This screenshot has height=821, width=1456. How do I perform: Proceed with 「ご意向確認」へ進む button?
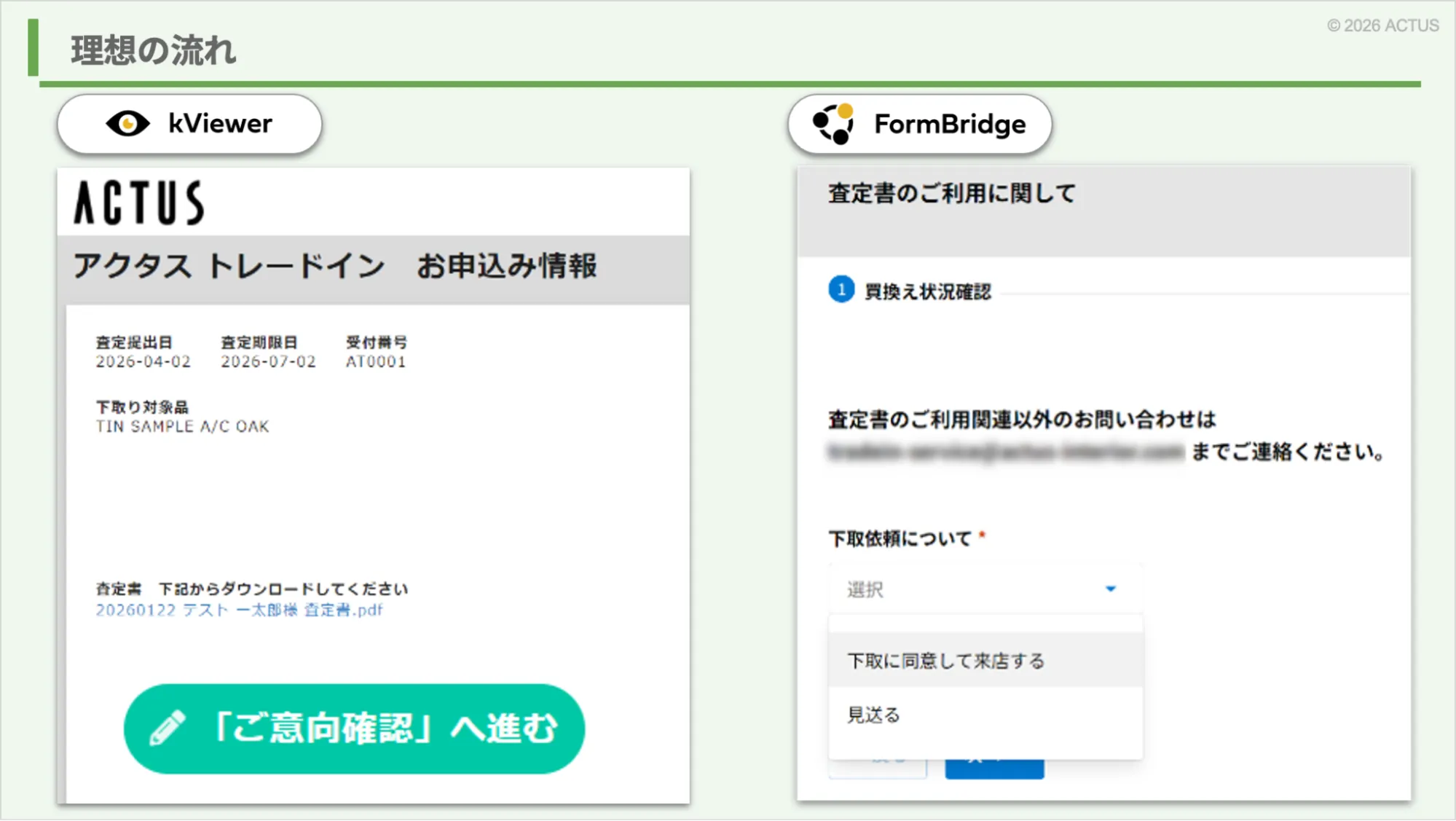[354, 728]
